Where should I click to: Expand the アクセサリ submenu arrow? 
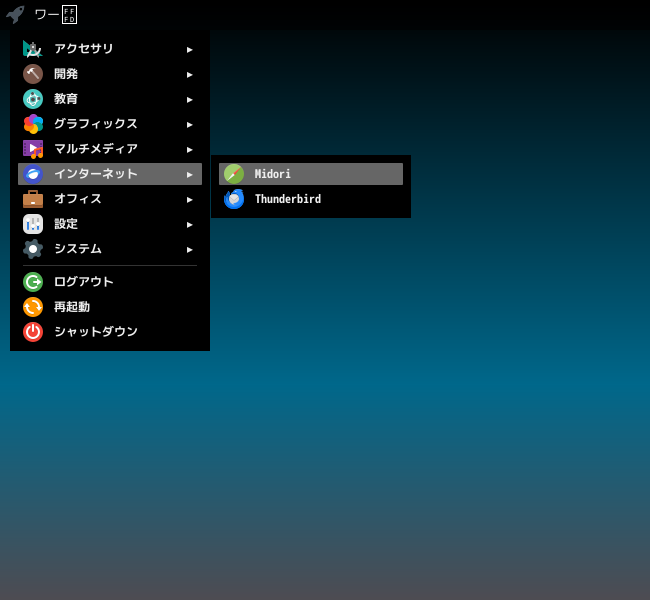click(x=189, y=50)
